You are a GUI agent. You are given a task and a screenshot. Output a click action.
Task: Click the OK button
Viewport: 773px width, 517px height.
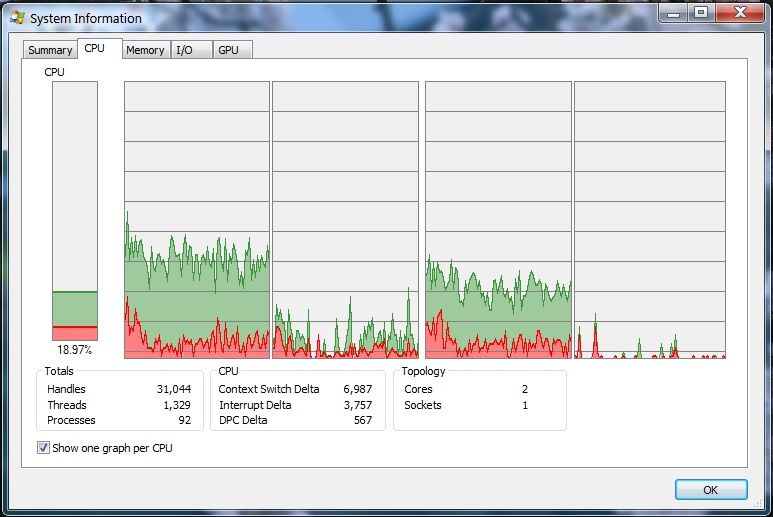tap(711, 489)
